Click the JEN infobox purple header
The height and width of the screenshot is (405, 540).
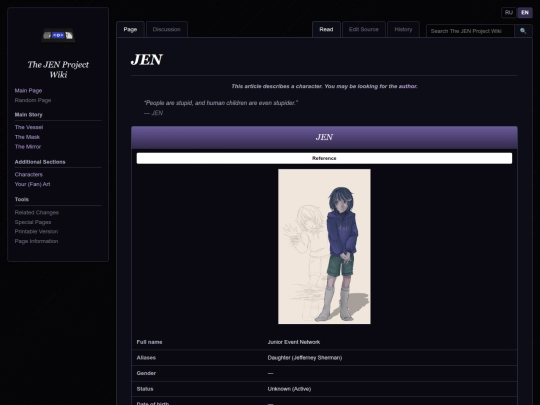click(324, 137)
